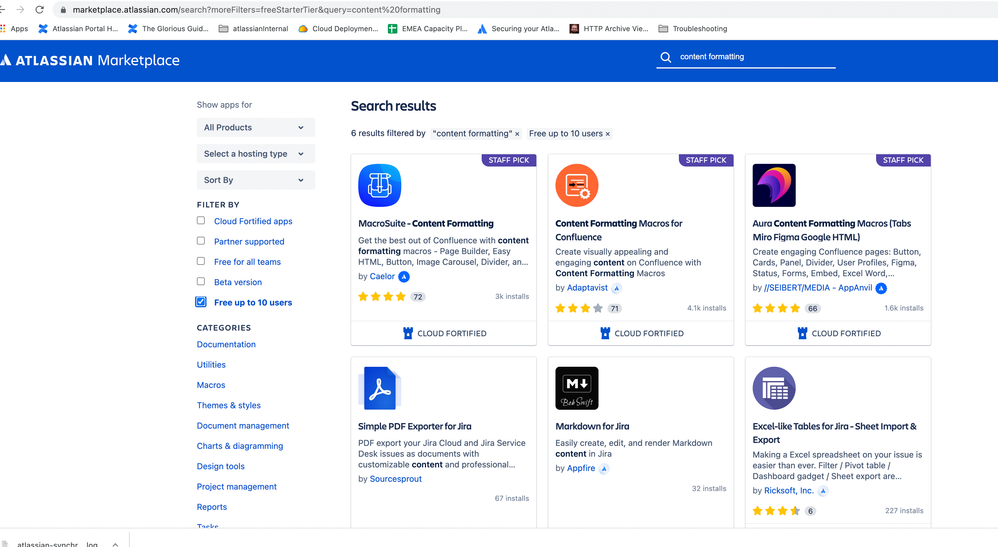
Task: Check the Partner supported filter
Action: [x=201, y=241]
